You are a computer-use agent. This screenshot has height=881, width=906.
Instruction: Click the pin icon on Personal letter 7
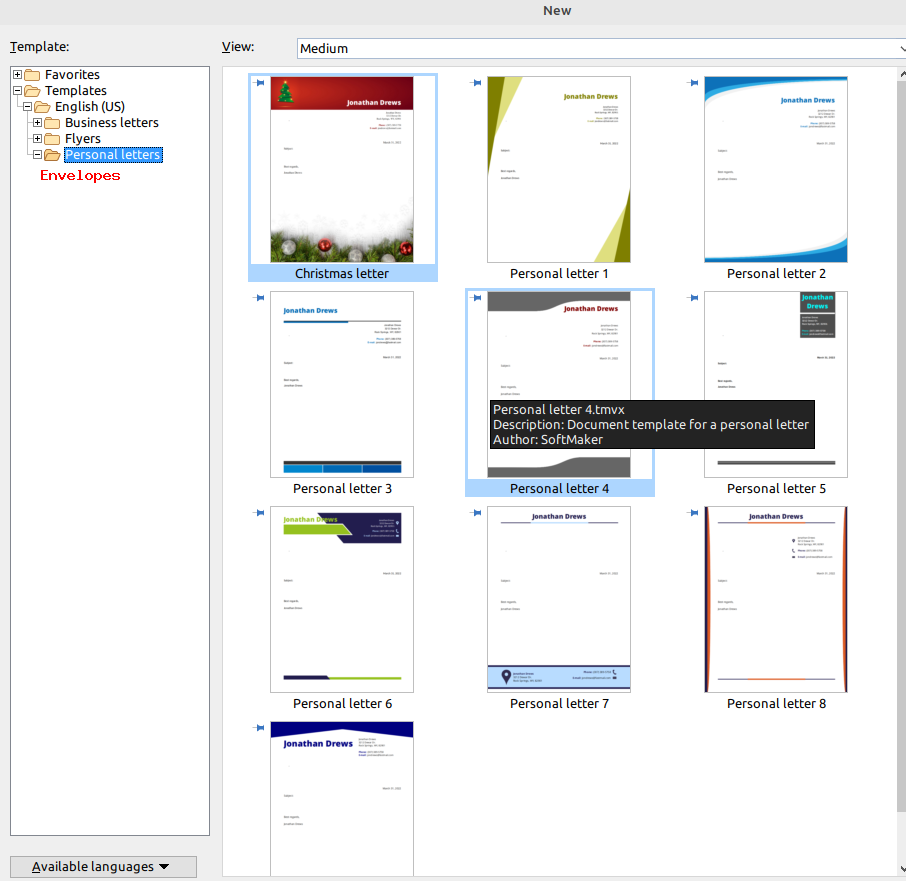click(476, 513)
